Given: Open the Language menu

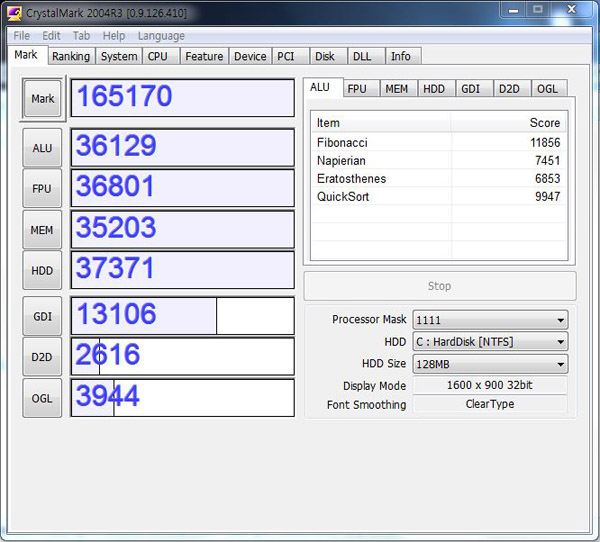Looking at the screenshot, I should [161, 36].
